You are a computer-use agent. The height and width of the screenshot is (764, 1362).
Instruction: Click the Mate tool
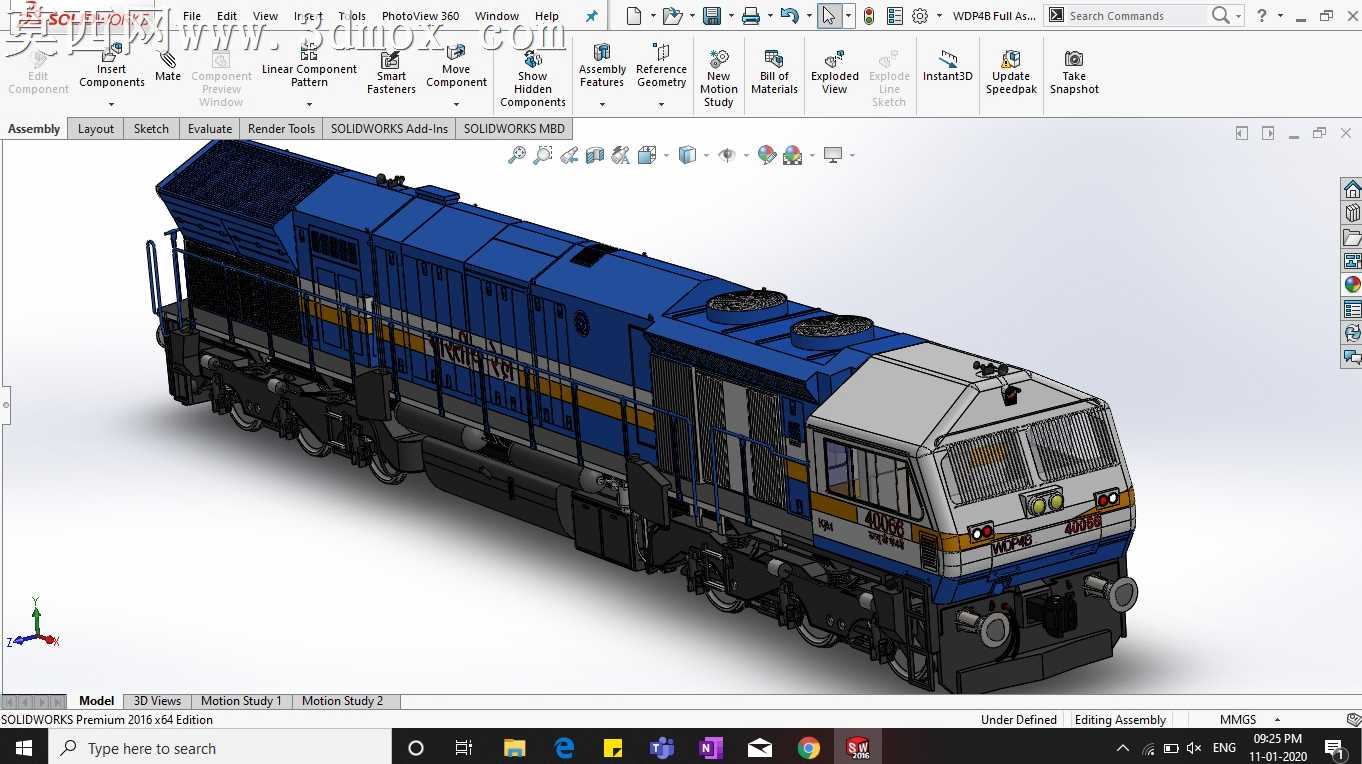168,65
